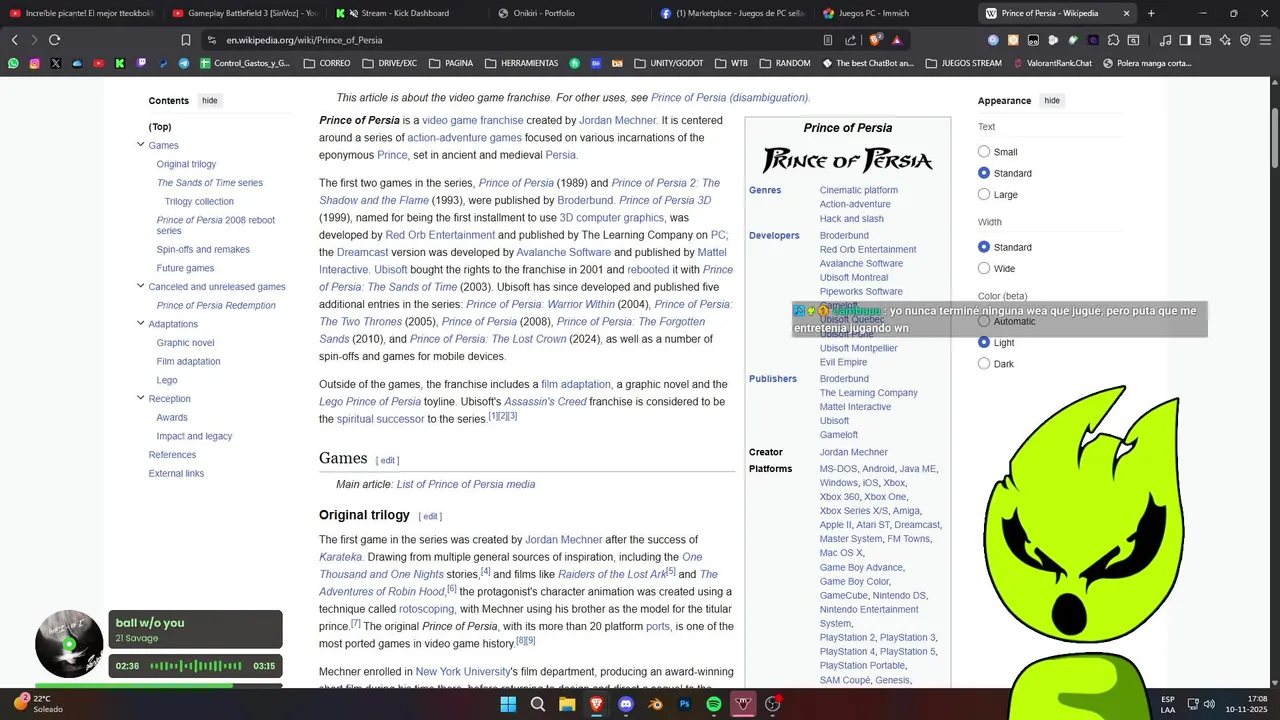Collapse Canceled and unreleased games section

[141, 286]
